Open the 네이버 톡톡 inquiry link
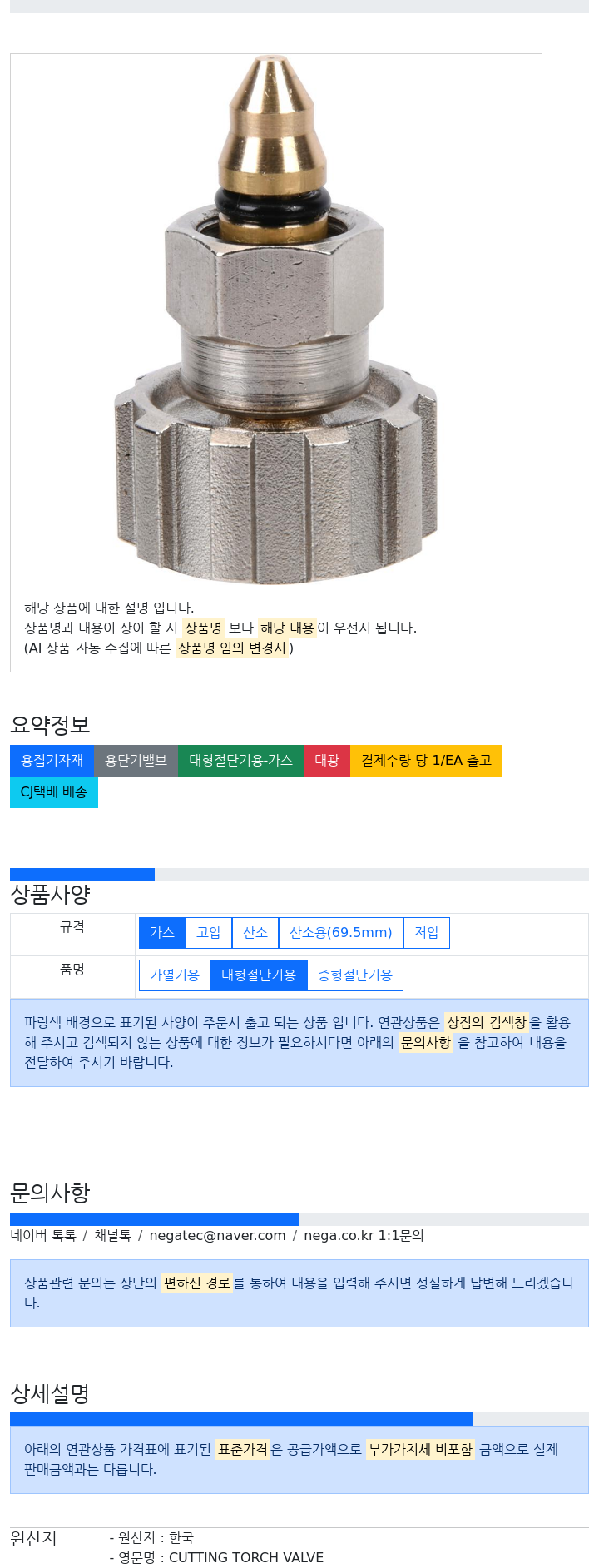The height and width of the screenshot is (1568, 599). click(43, 1236)
